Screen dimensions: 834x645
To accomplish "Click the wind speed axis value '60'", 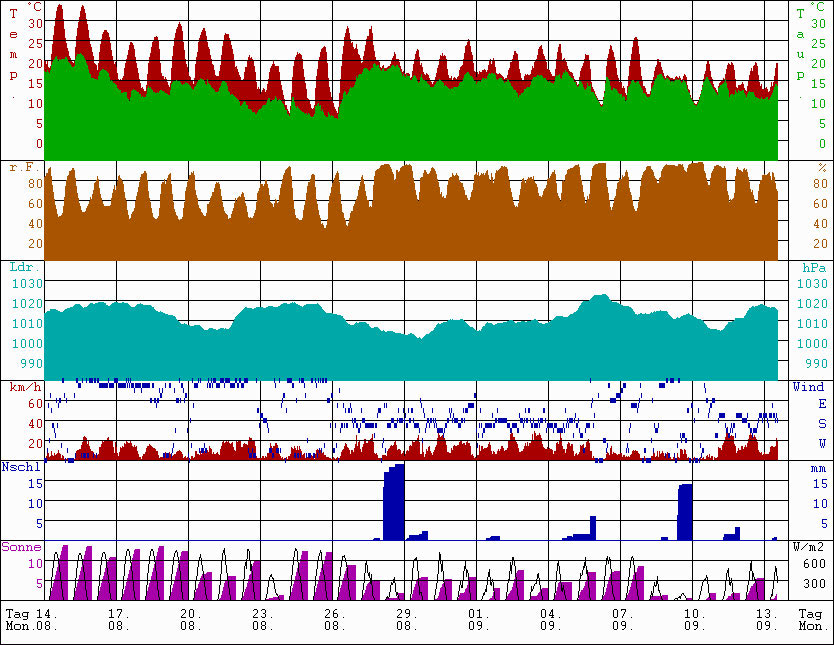I will click(x=35, y=404).
